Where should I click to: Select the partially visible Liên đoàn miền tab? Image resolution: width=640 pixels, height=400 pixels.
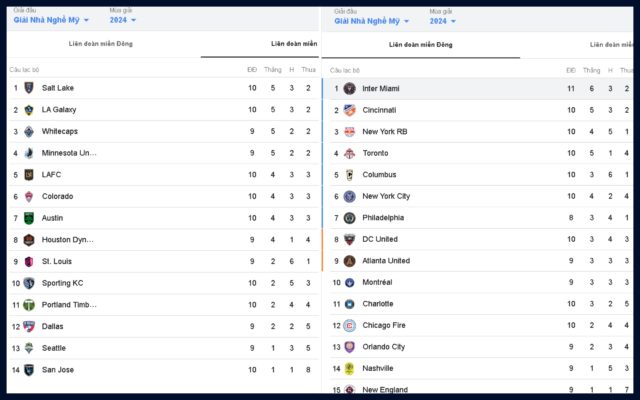coord(294,44)
